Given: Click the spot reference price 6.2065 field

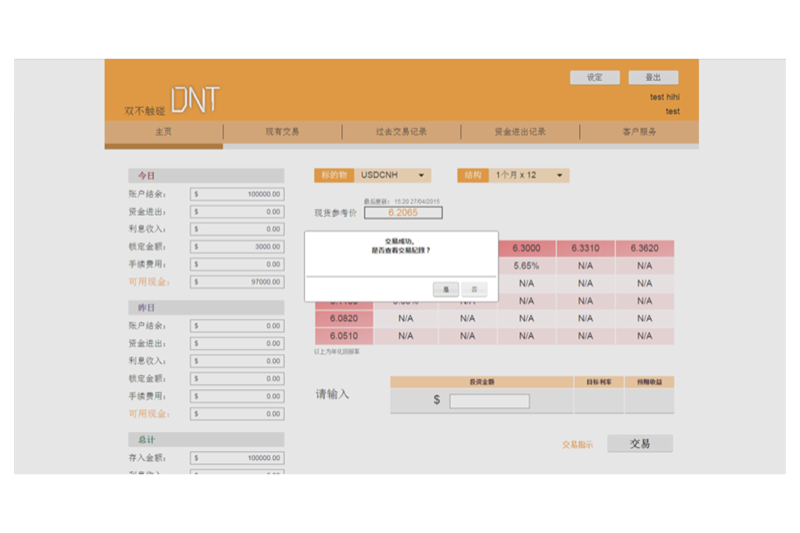Looking at the screenshot, I should (403, 213).
